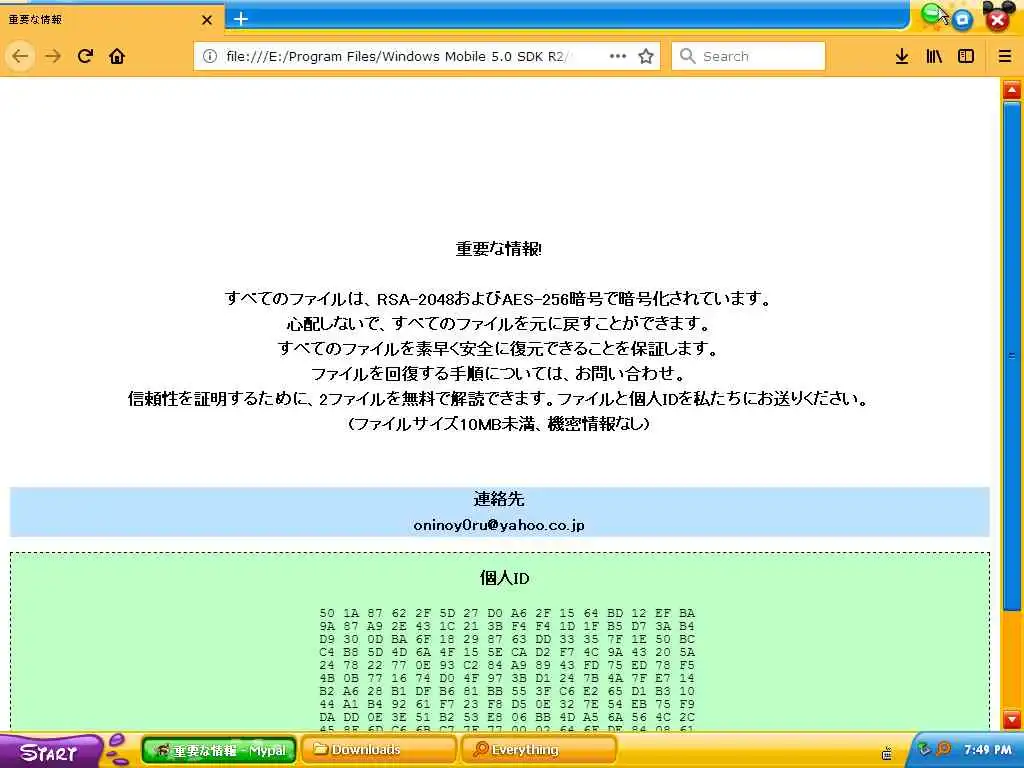This screenshot has height=768, width=1024.
Task: Click the hex row starting 9A 87 A9
Action: (507, 626)
